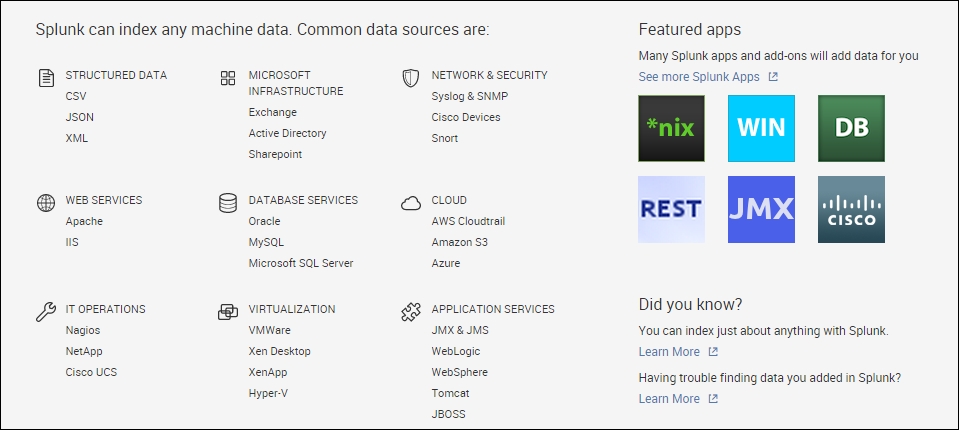Choose Tomcat data source
959x430 pixels.
point(450,393)
